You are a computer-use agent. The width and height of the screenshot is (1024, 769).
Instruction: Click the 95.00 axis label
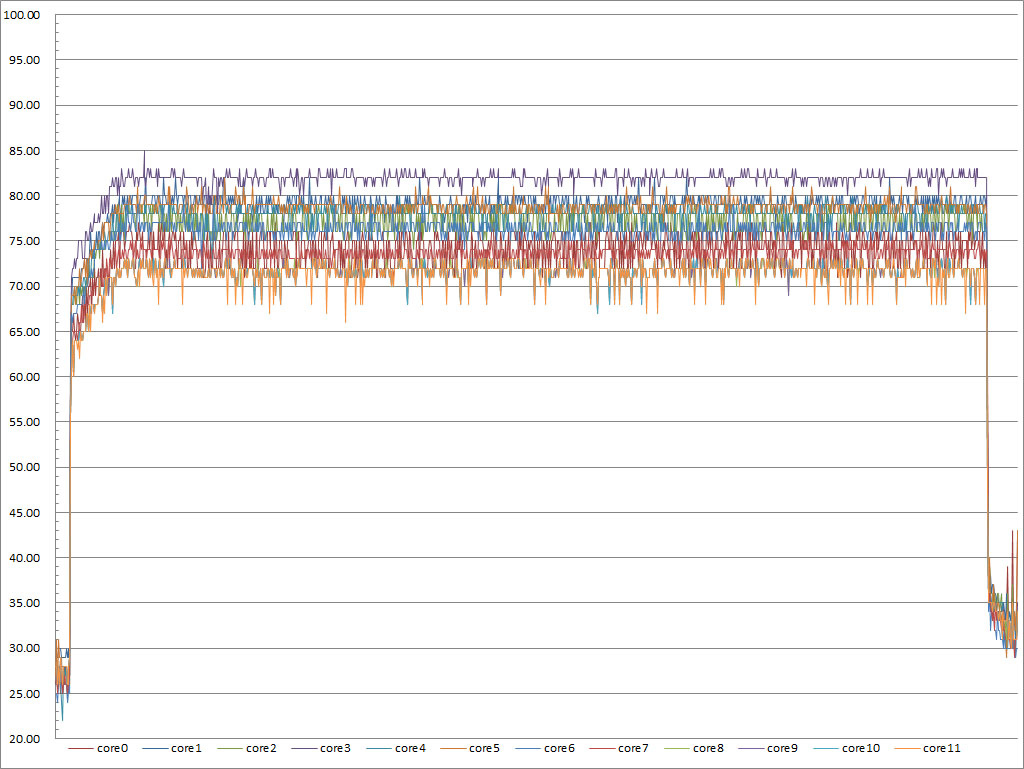(x=24, y=60)
